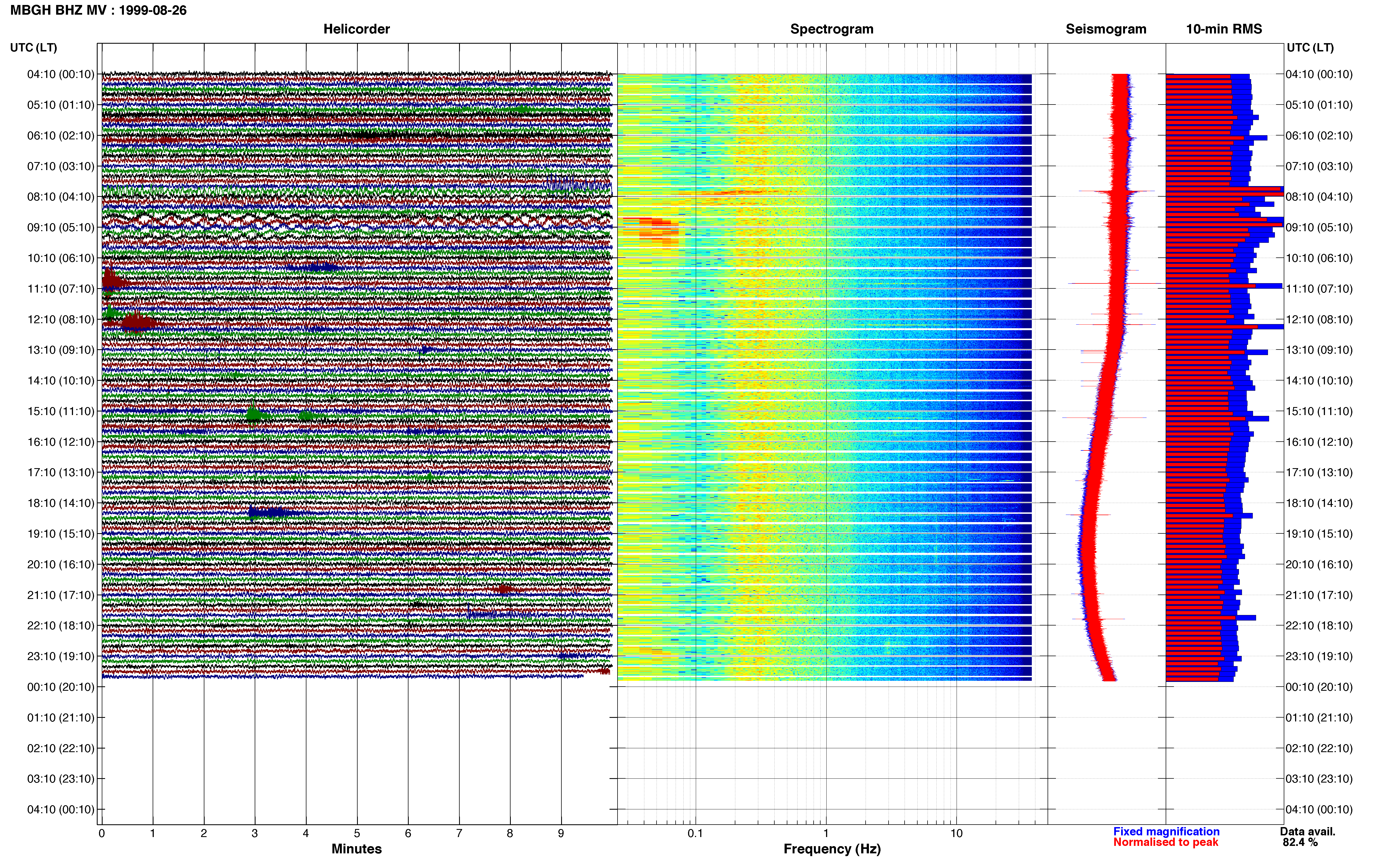This screenshot has width=1388, height=868.
Task: Click the 10 Hz frequency tick label
Action: 956,833
